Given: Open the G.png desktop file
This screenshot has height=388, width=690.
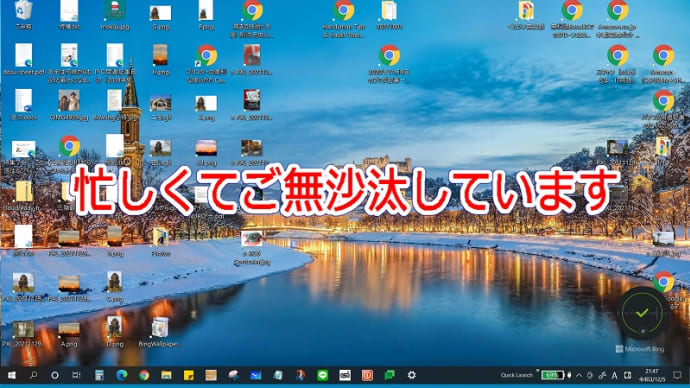Looking at the screenshot, I should [161, 17].
